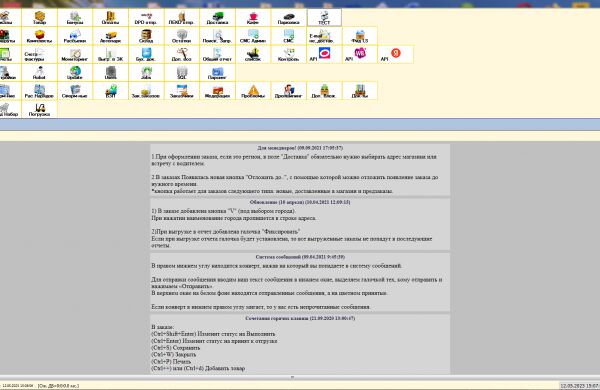The height and width of the screenshot is (390, 600).
Task: Open the Бонусы module
Action: coord(75,18)
